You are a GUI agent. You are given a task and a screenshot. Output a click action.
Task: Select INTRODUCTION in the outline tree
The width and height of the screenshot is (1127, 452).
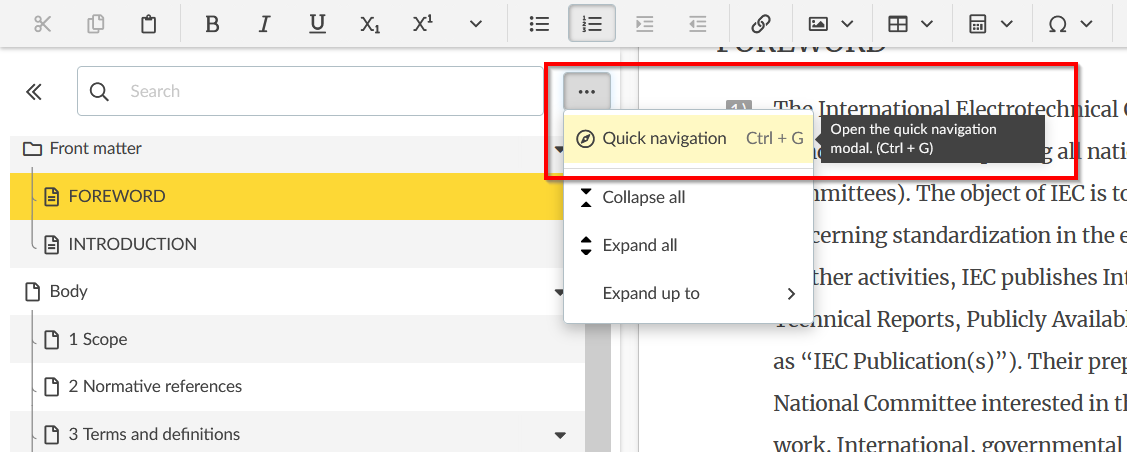pos(132,244)
